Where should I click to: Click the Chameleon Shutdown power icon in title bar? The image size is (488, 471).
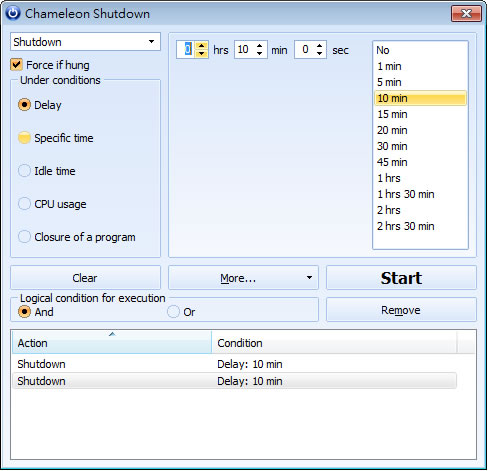[13, 13]
